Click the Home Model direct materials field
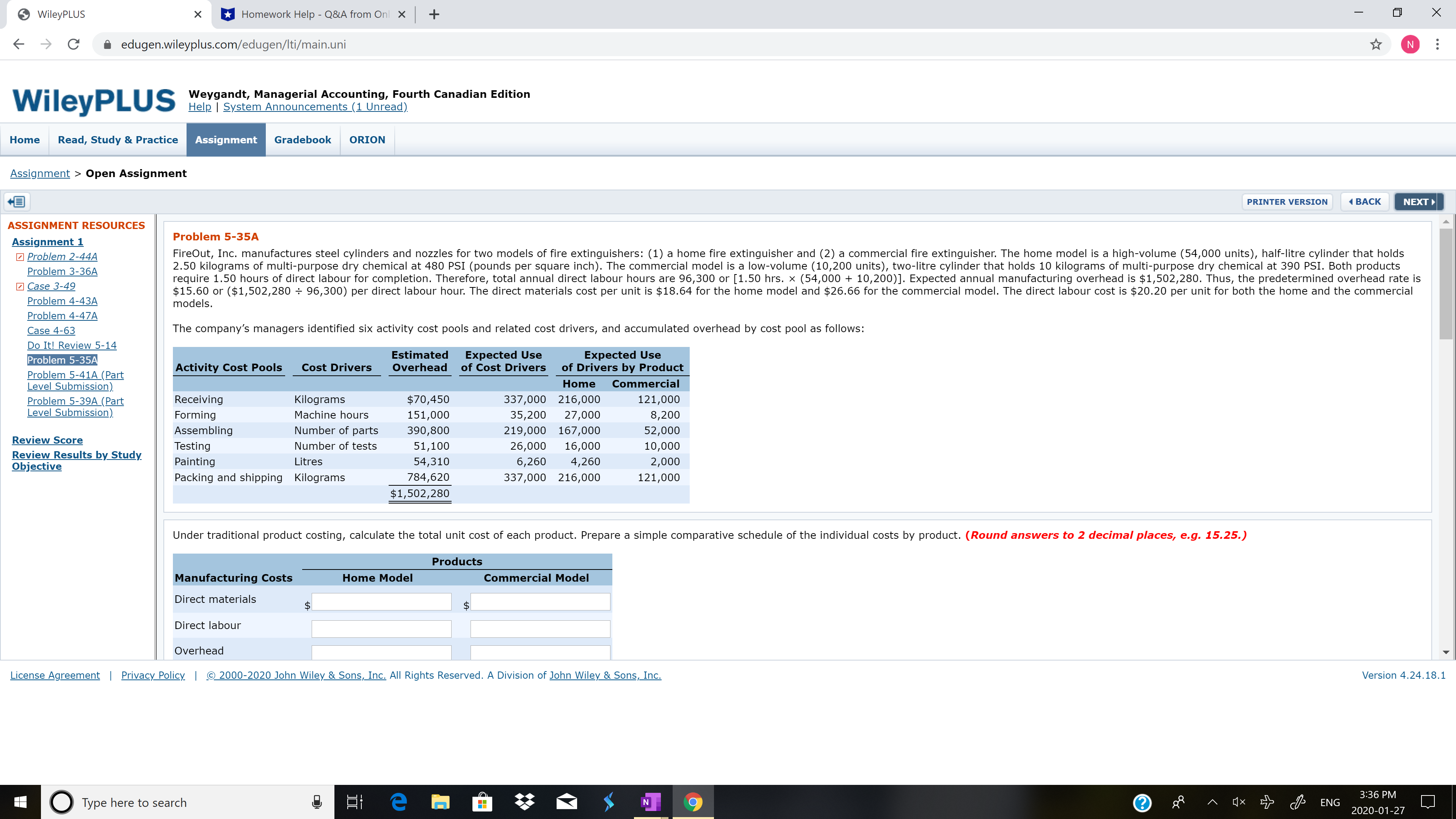 (x=381, y=602)
